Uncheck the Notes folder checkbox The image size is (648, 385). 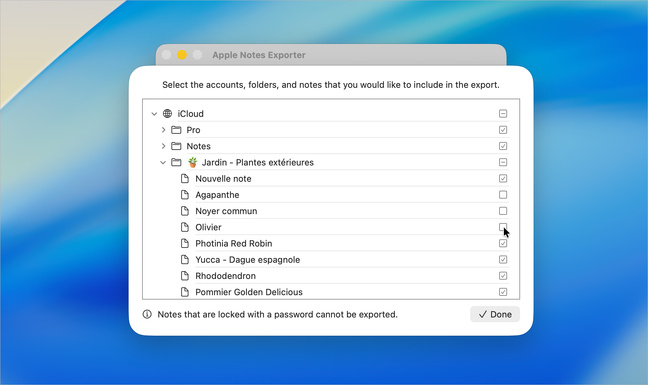pos(503,146)
